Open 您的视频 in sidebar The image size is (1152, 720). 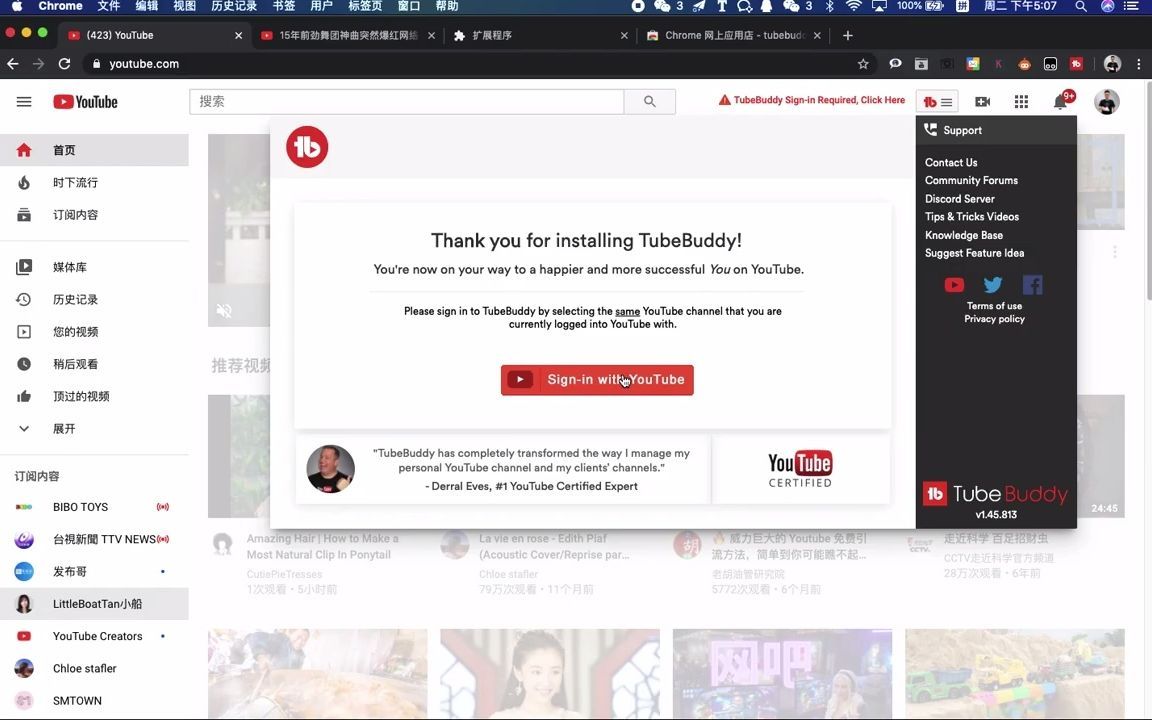(x=94, y=331)
